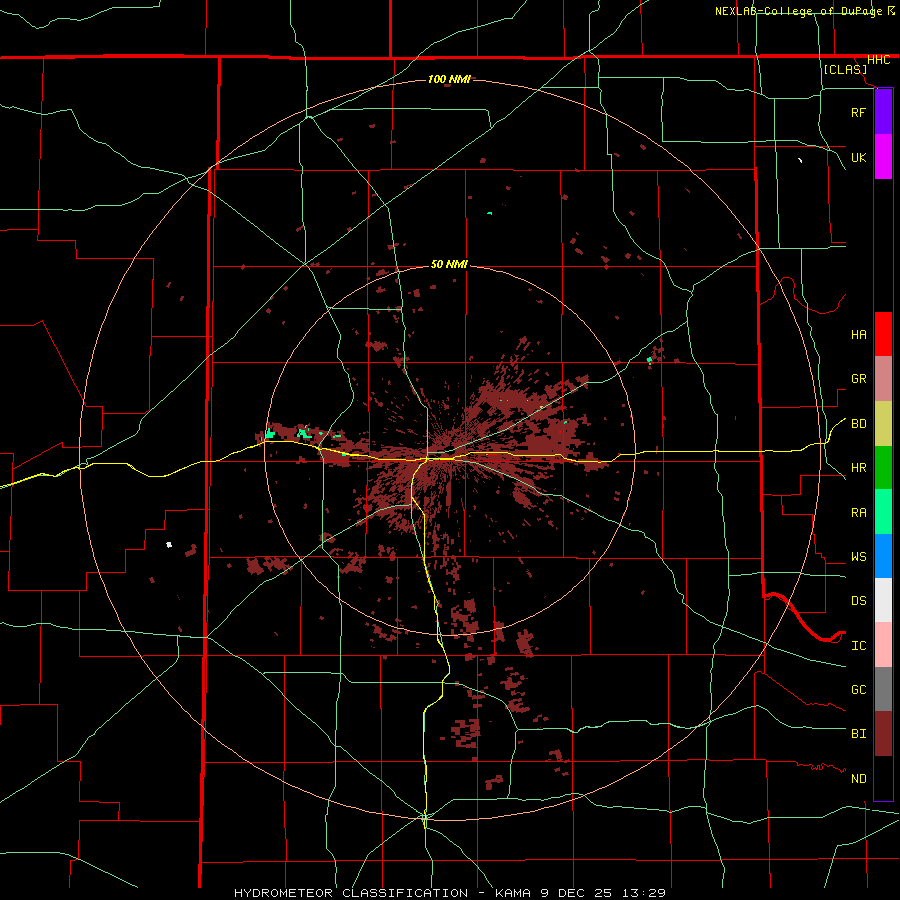Click the UK legend label
This screenshot has width=900, height=900.
pos(858,157)
